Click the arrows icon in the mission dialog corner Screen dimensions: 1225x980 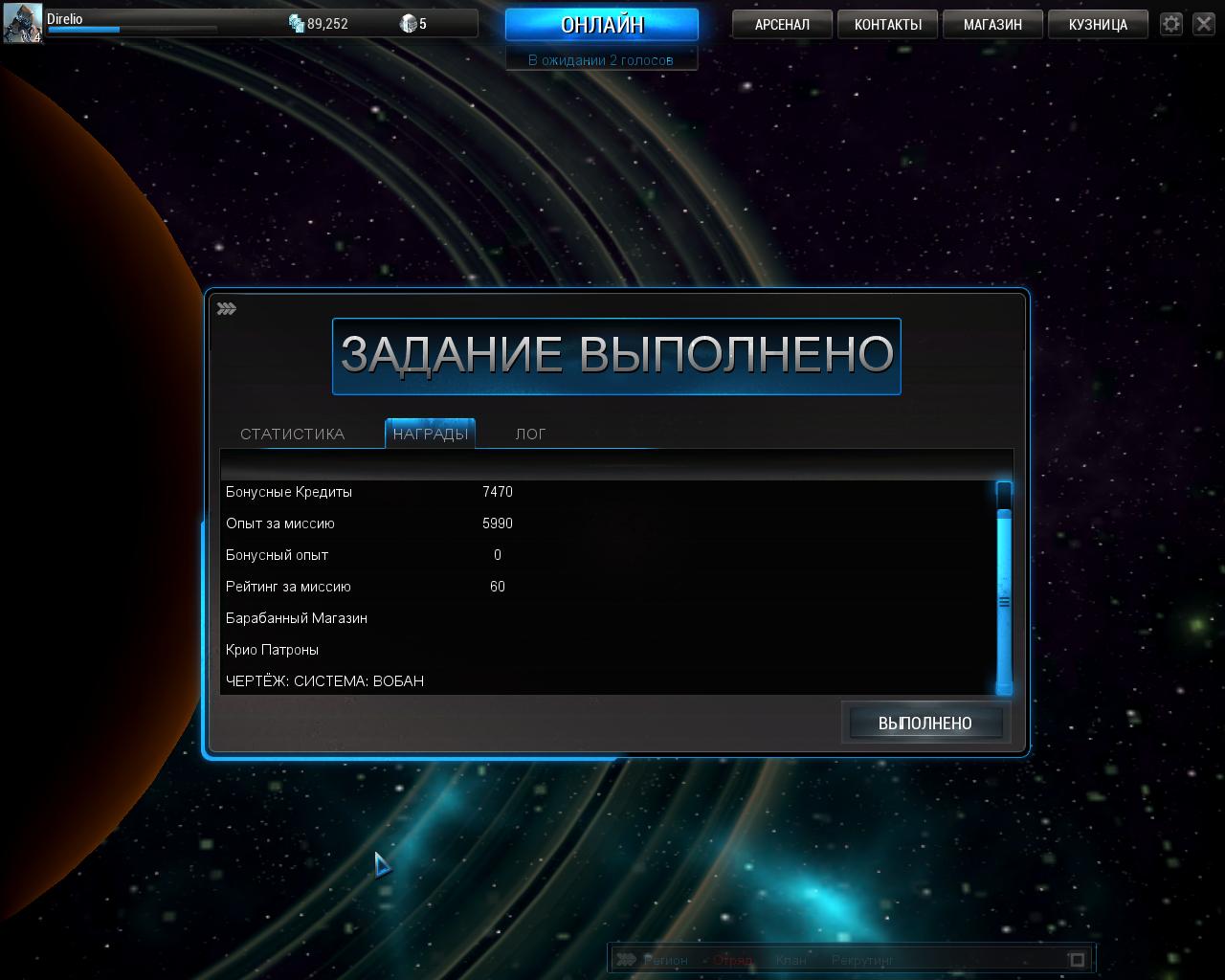pos(227,308)
